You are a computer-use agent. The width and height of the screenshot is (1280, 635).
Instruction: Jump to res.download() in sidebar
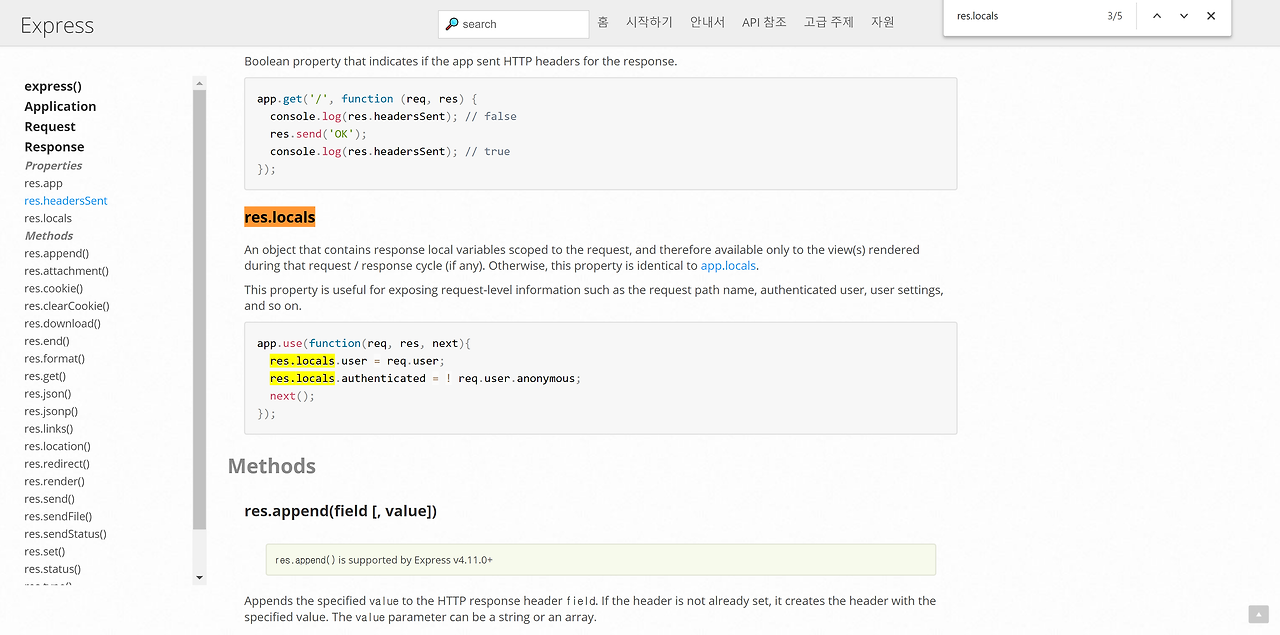(x=62, y=323)
